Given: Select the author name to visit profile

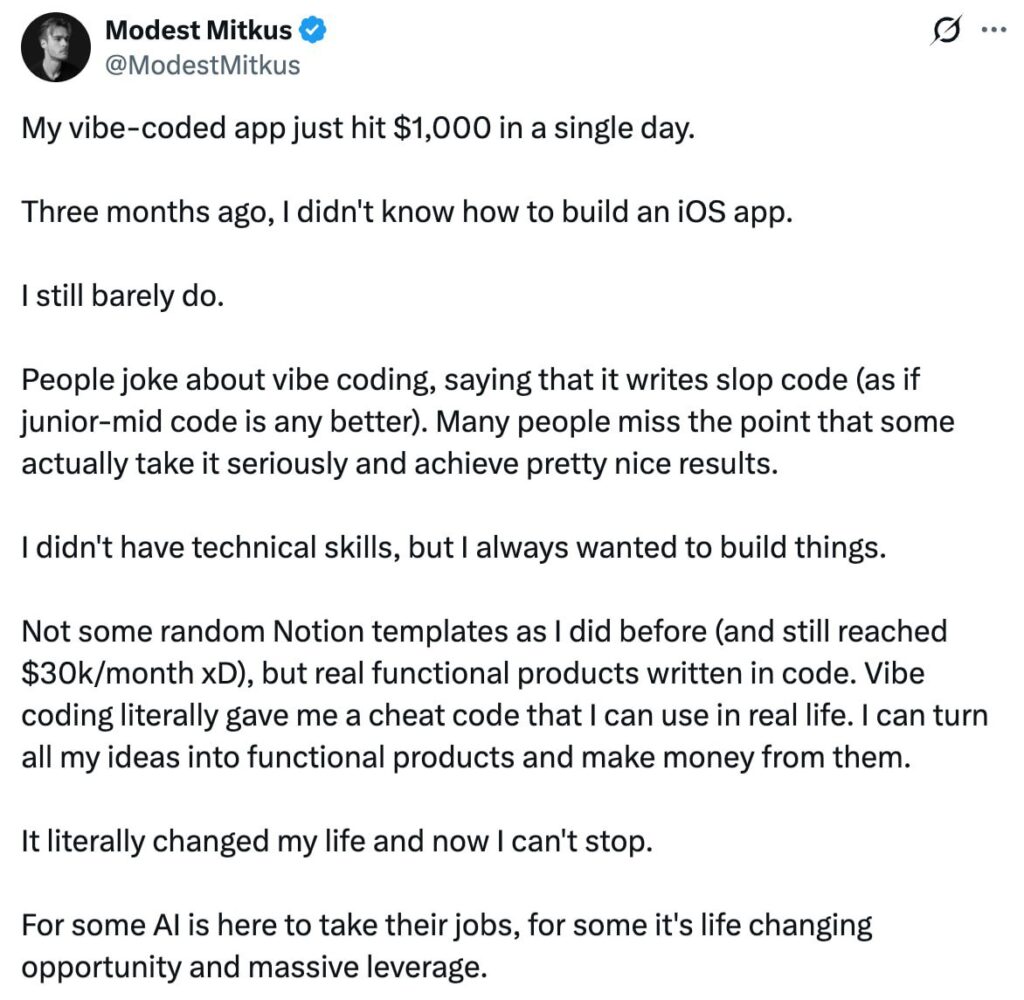Looking at the screenshot, I should tap(199, 29).
